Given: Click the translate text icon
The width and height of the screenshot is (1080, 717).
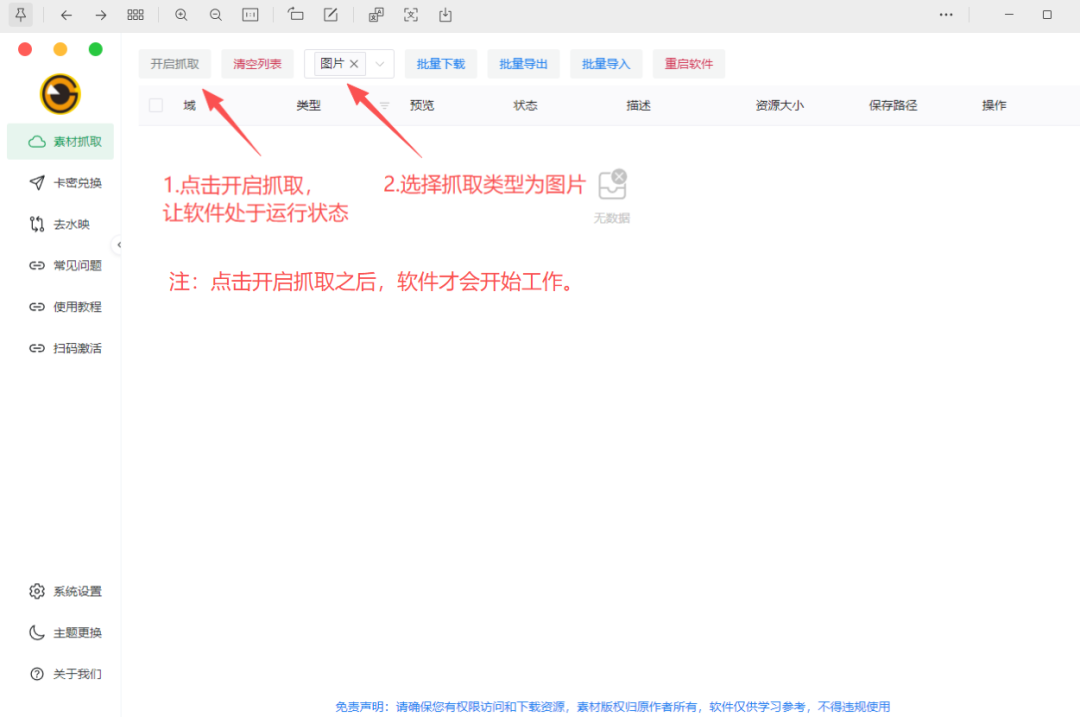Looking at the screenshot, I should (x=376, y=15).
